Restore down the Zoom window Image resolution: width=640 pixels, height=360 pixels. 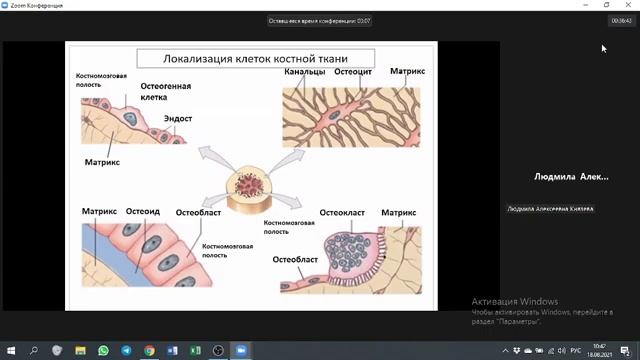pyautogui.click(x=607, y=5)
